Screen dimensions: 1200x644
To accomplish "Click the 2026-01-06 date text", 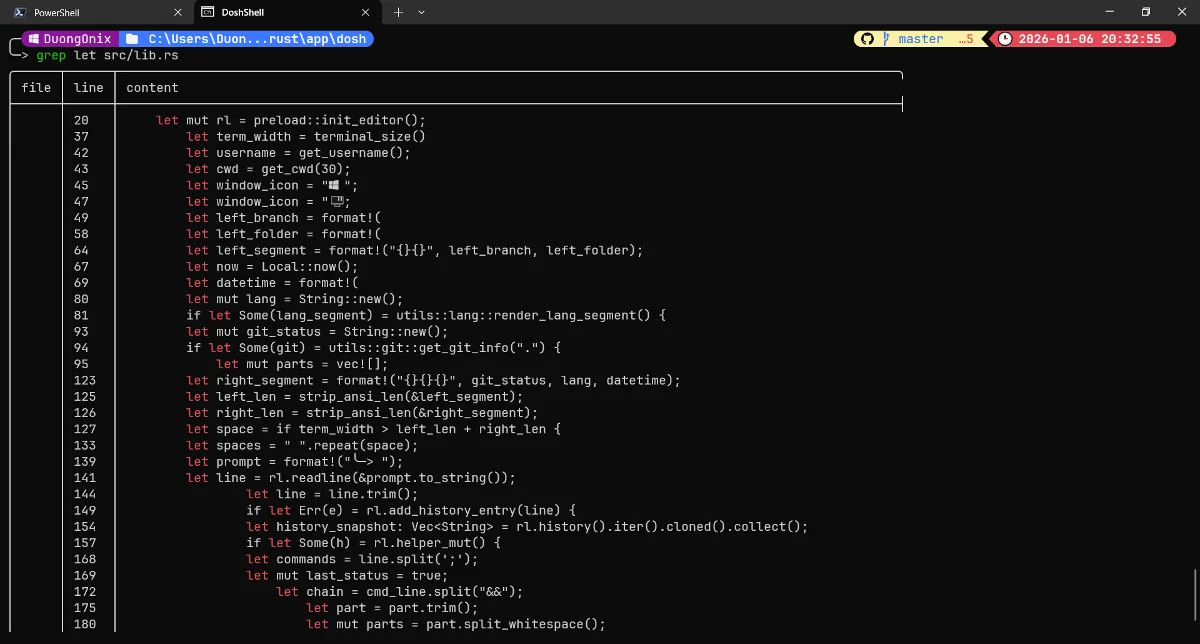I will (1058, 38).
